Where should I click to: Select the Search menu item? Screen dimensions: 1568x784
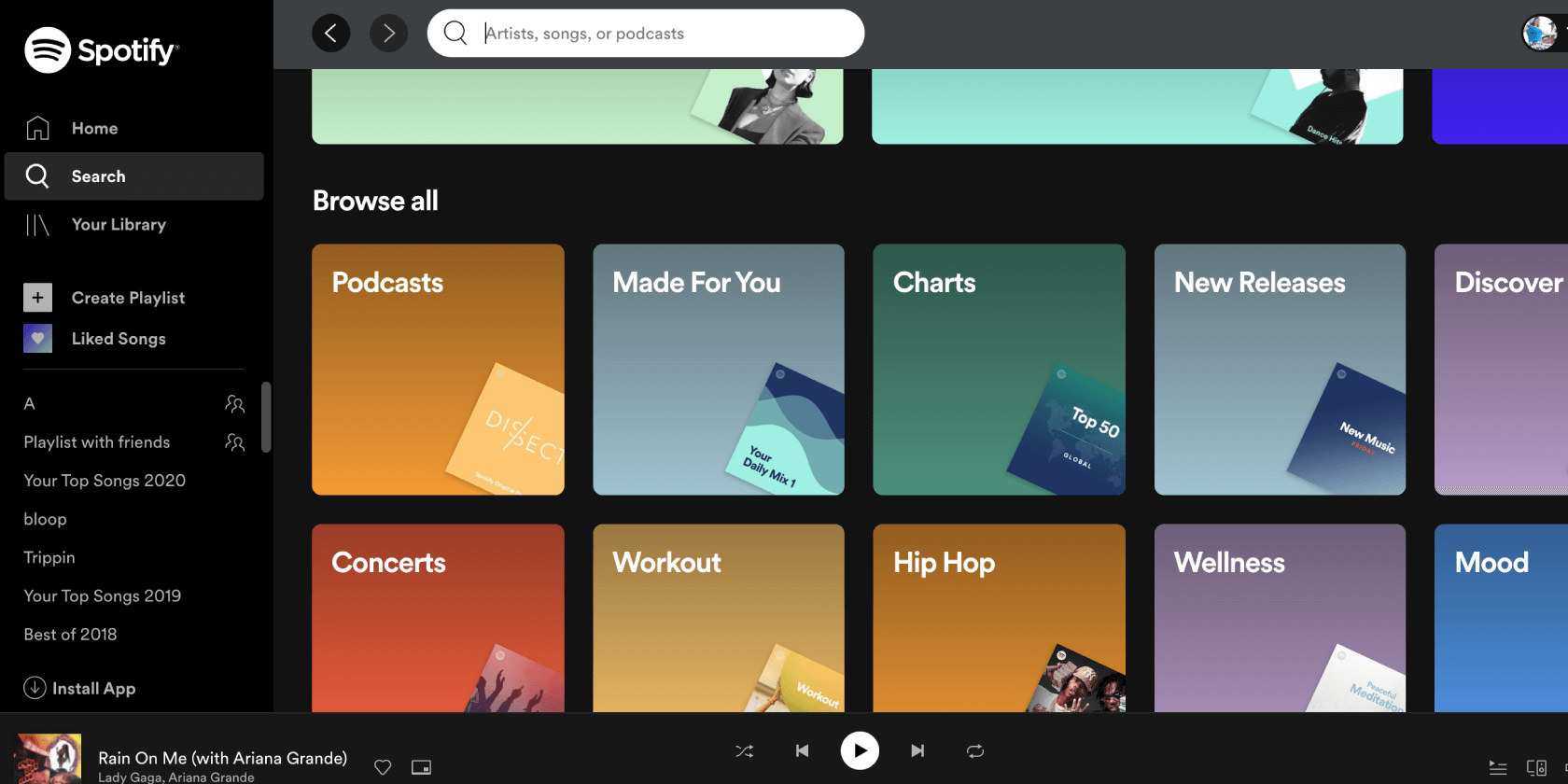134,176
